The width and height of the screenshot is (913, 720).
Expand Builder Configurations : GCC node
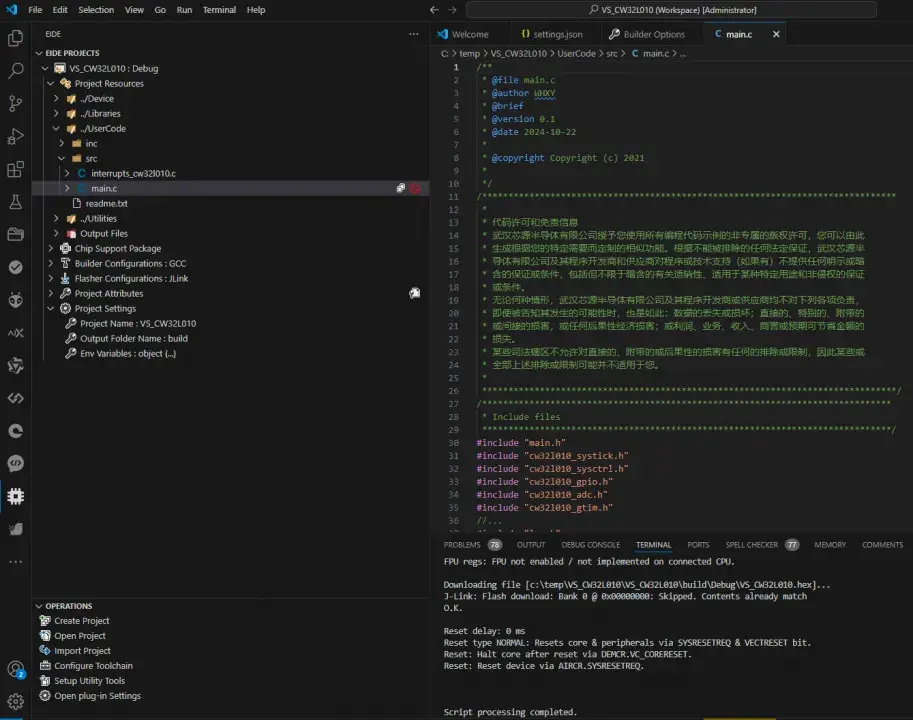51,263
